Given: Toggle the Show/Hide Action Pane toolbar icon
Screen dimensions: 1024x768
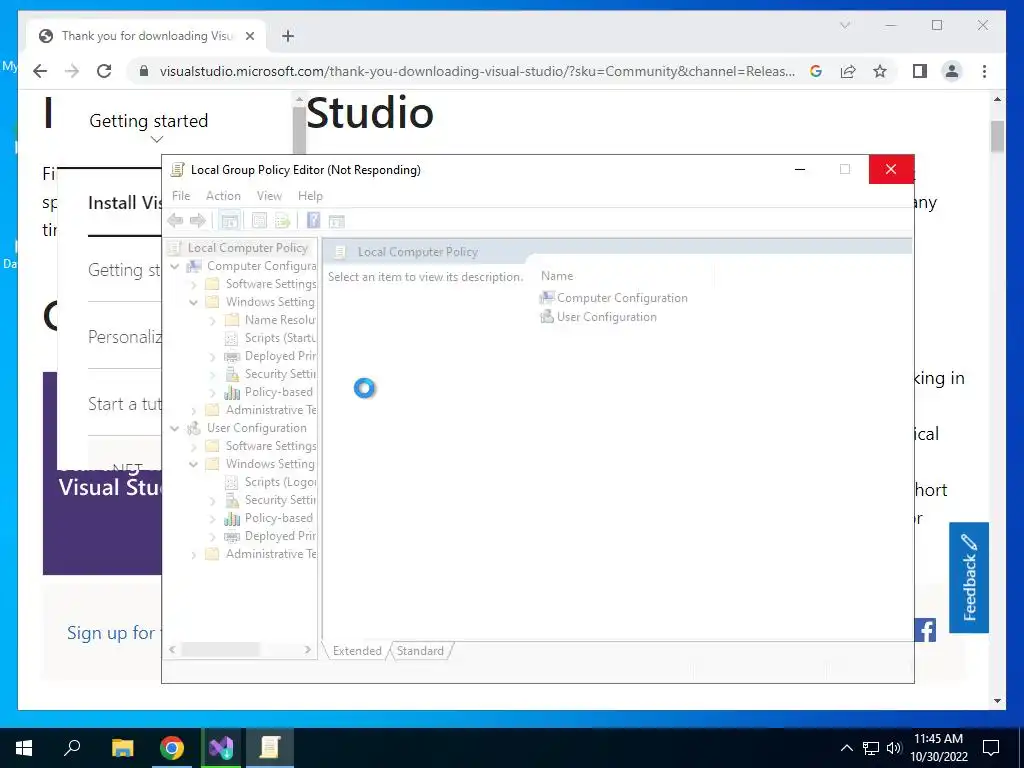Looking at the screenshot, I should pyautogui.click(x=336, y=221).
